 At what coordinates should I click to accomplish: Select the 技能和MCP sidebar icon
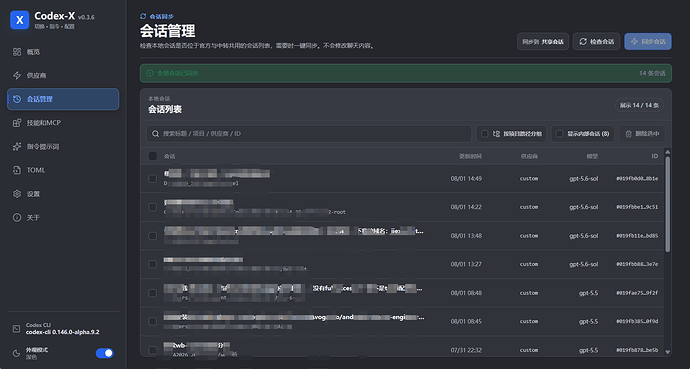[17, 123]
